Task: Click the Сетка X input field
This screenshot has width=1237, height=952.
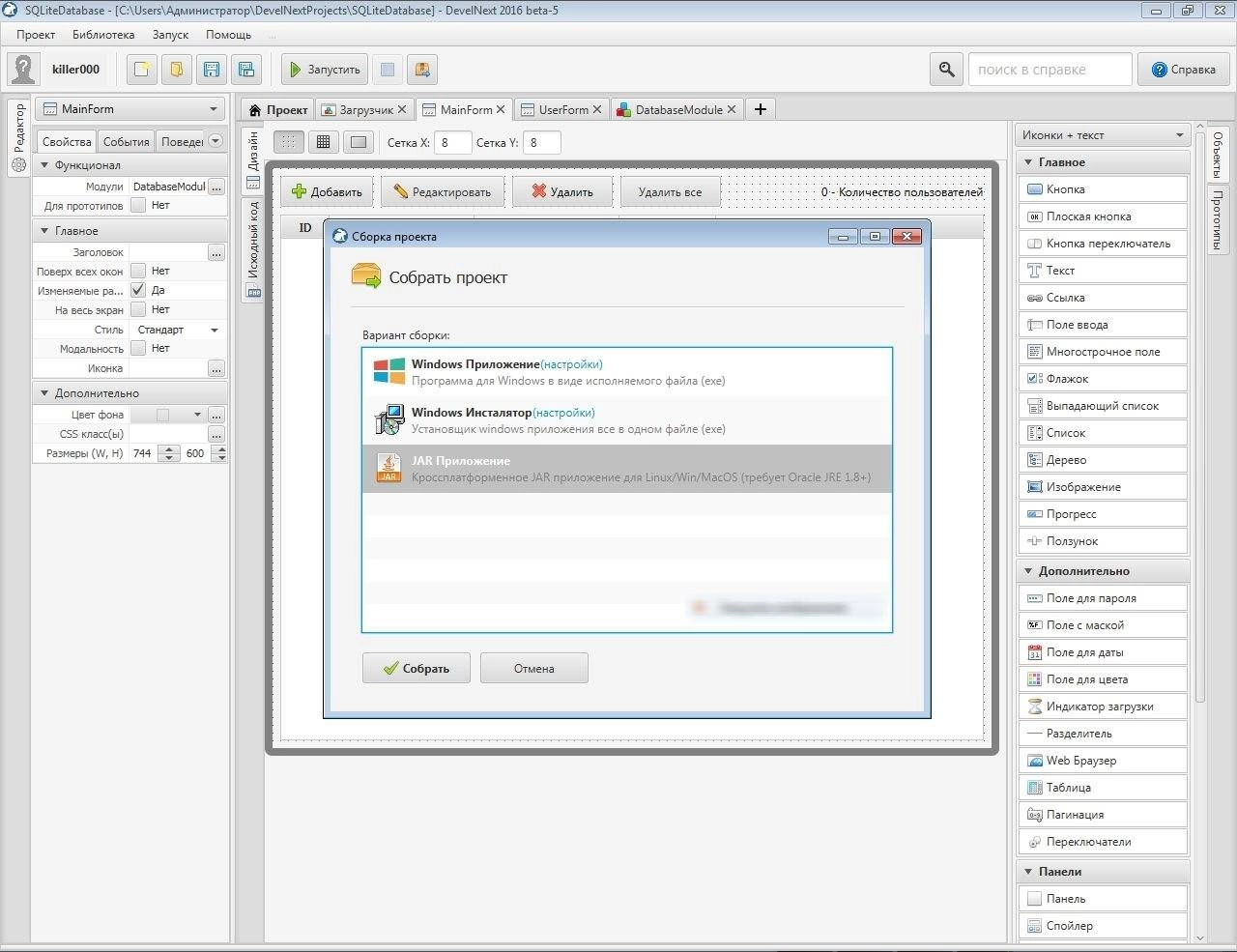Action: click(x=453, y=142)
